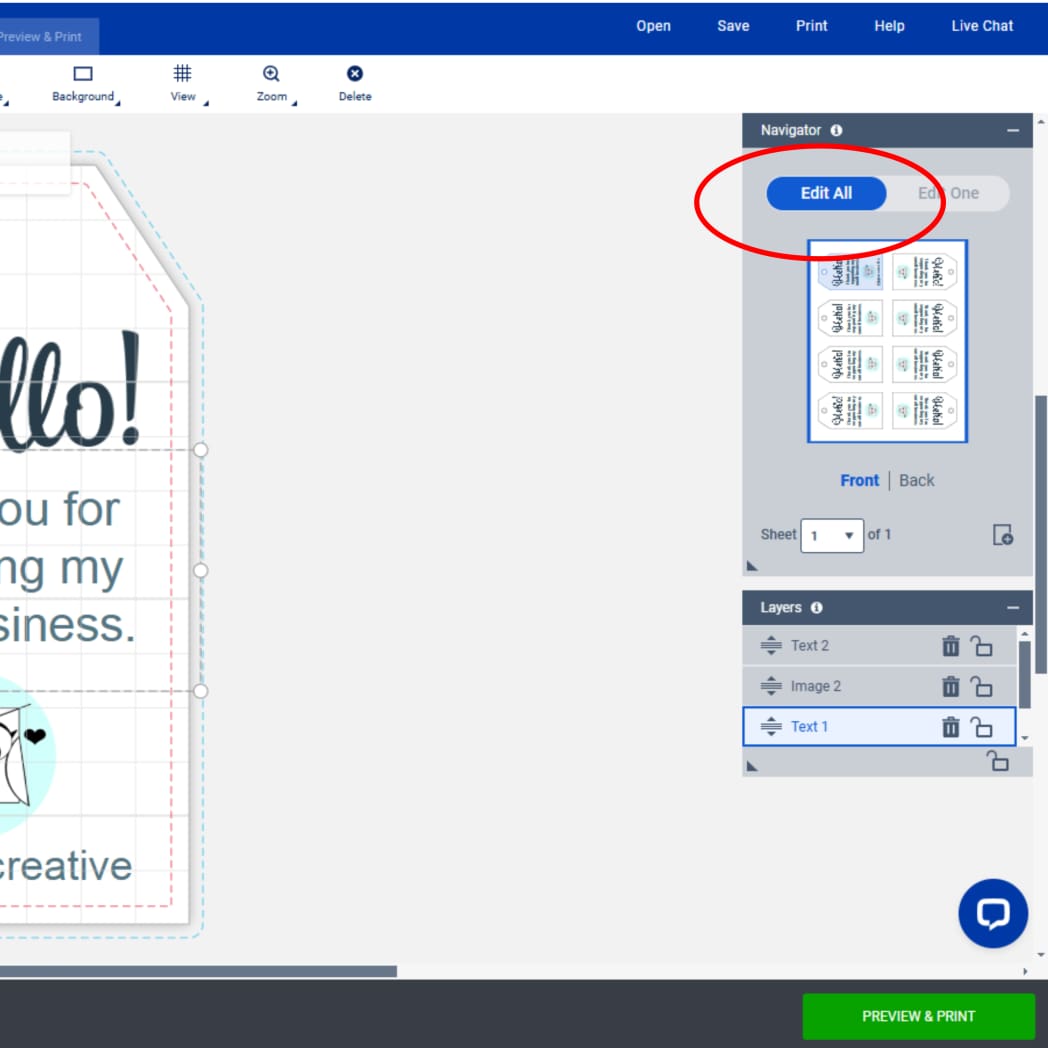1048x1048 pixels.
Task: Click the bottom-right text box handle
Action: click(x=201, y=691)
